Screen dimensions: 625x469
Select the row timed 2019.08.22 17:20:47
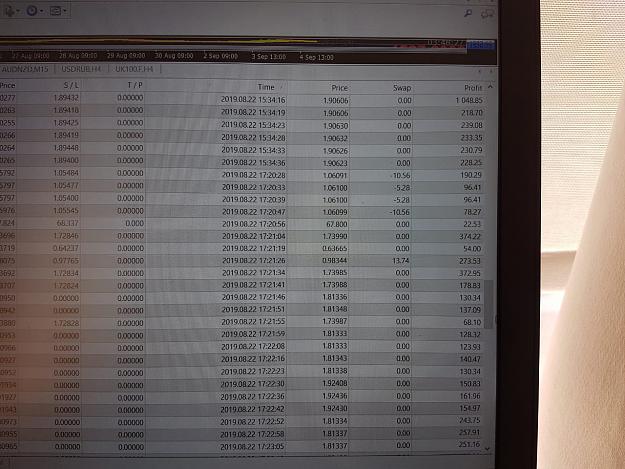pos(242,212)
